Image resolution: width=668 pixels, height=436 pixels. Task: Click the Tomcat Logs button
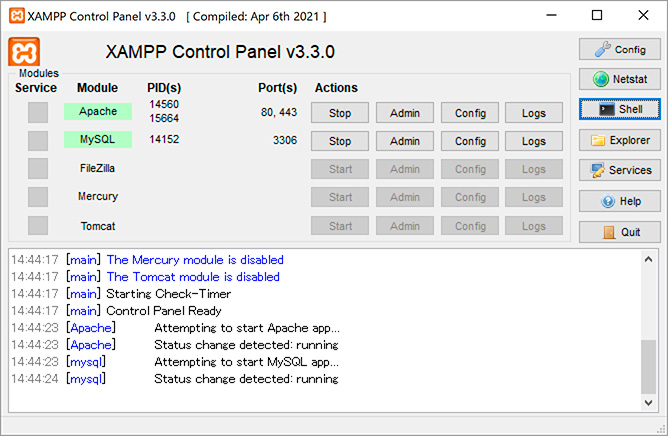coord(534,226)
